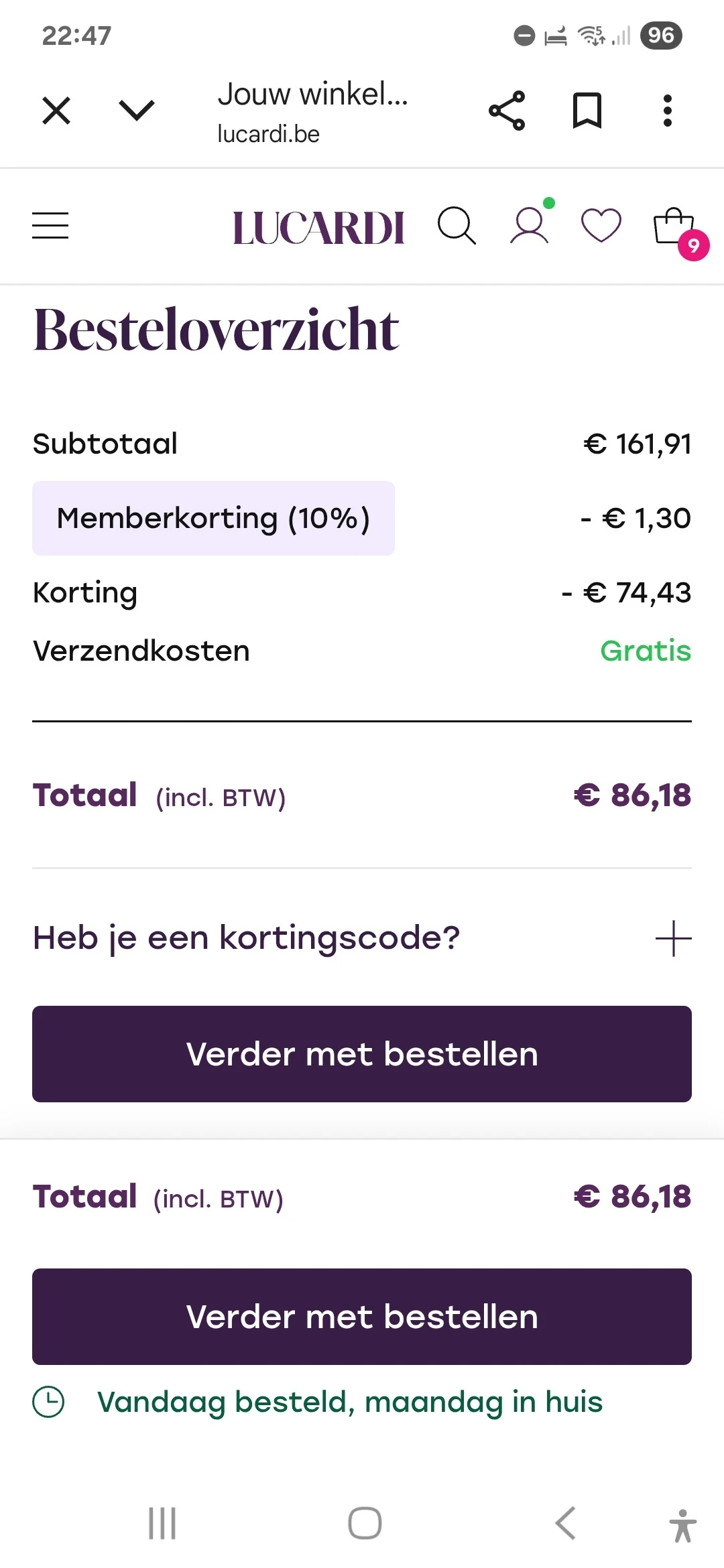Image resolution: width=724 pixels, height=1568 pixels.
Task: Close the browser tab with X icon
Action: [56, 111]
